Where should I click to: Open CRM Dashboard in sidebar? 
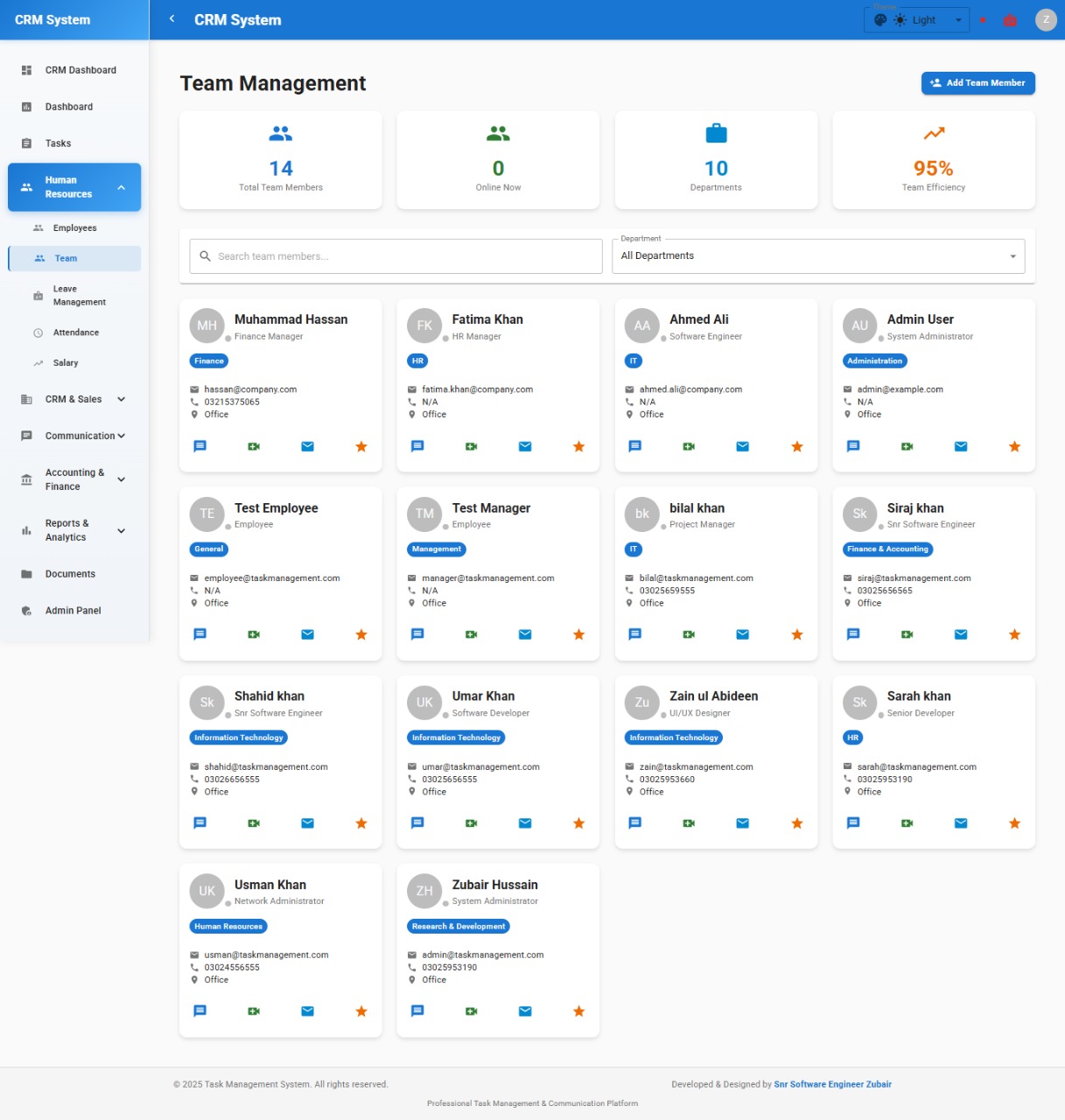74,70
